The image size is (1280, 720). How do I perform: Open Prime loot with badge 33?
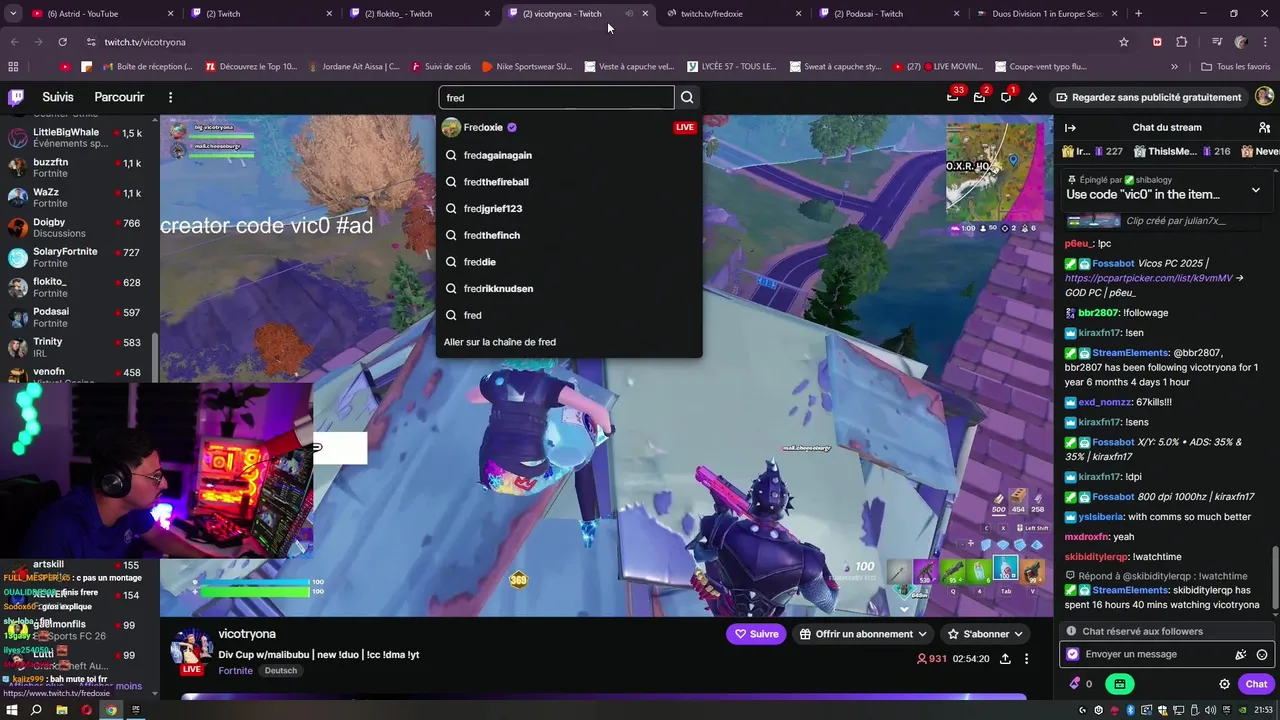point(953,97)
